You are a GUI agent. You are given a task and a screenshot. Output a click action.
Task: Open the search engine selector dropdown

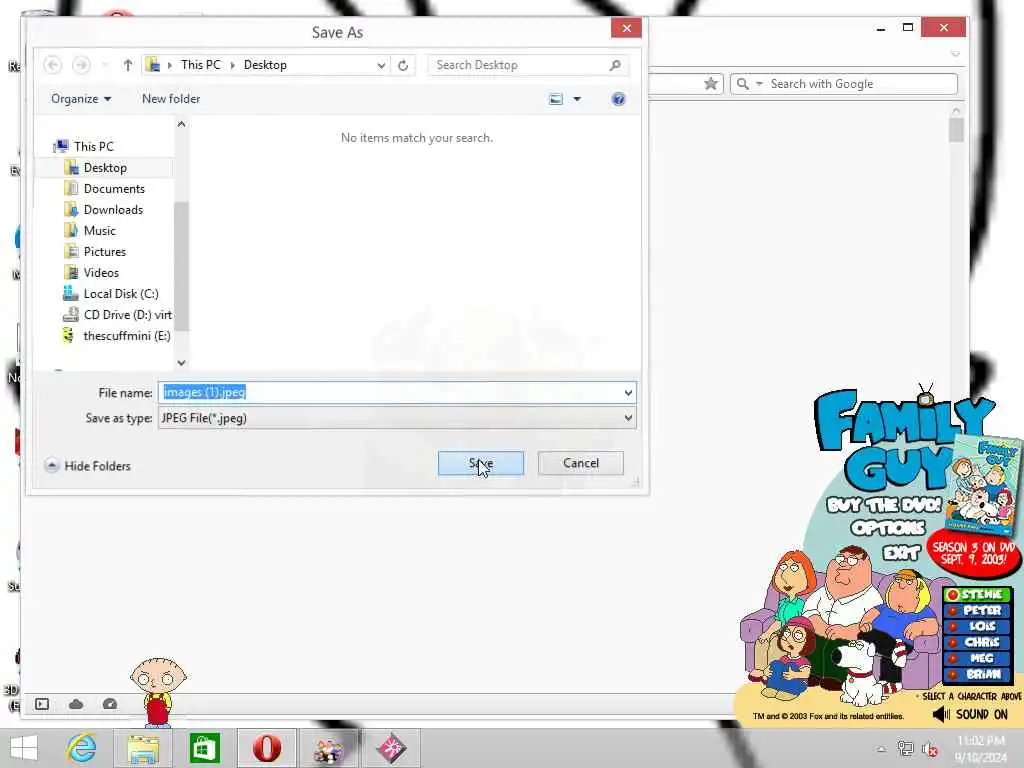(x=759, y=84)
